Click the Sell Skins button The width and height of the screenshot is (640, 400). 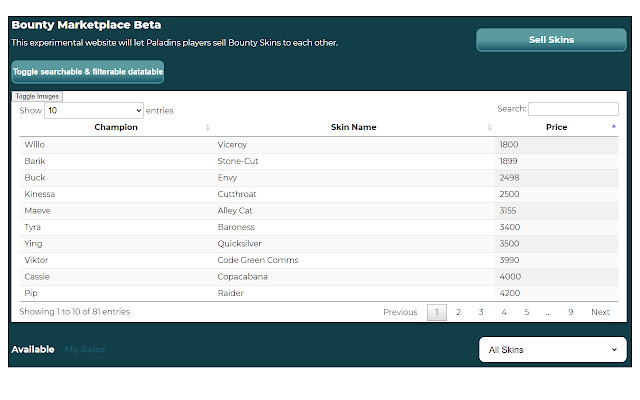pyautogui.click(x=551, y=40)
